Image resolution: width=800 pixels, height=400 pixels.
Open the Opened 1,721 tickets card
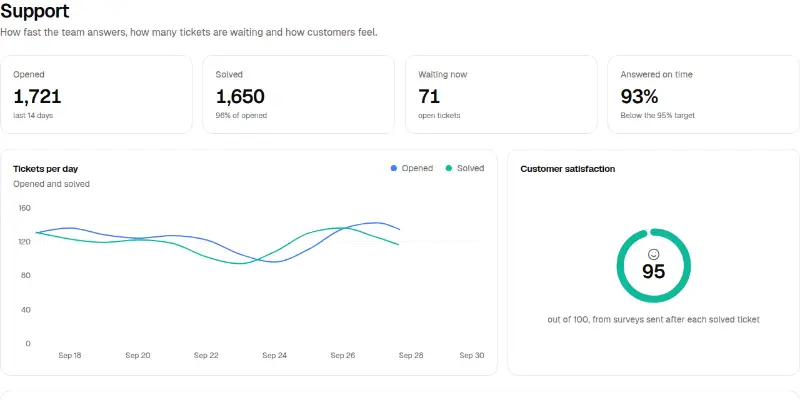point(96,94)
